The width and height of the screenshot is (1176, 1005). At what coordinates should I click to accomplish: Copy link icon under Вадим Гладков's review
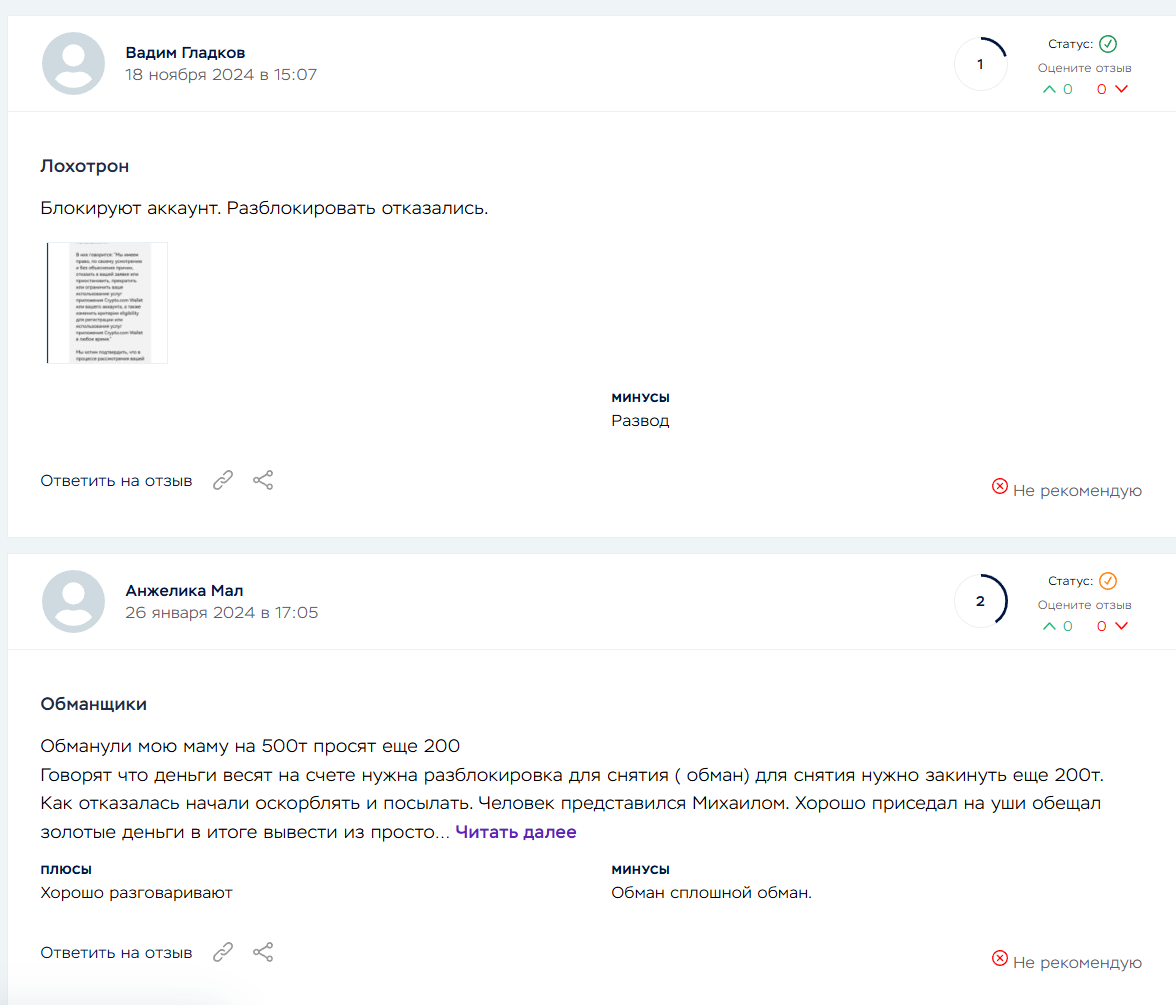pos(223,480)
